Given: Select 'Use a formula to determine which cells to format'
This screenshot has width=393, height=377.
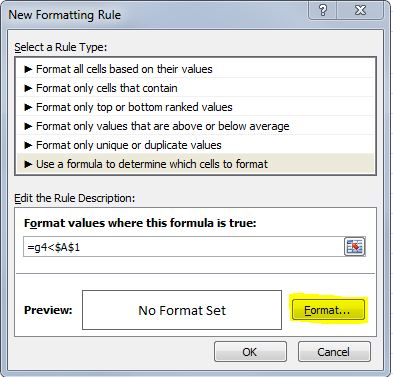Looking at the screenshot, I should click(x=196, y=164).
